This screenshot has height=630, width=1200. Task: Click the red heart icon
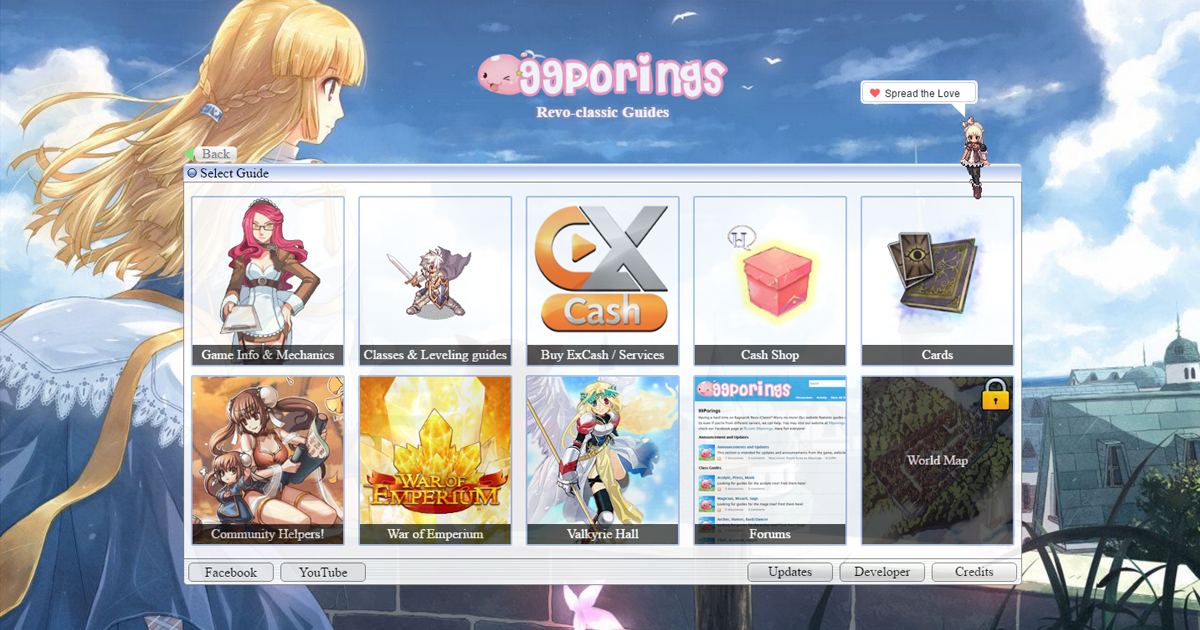(x=875, y=93)
